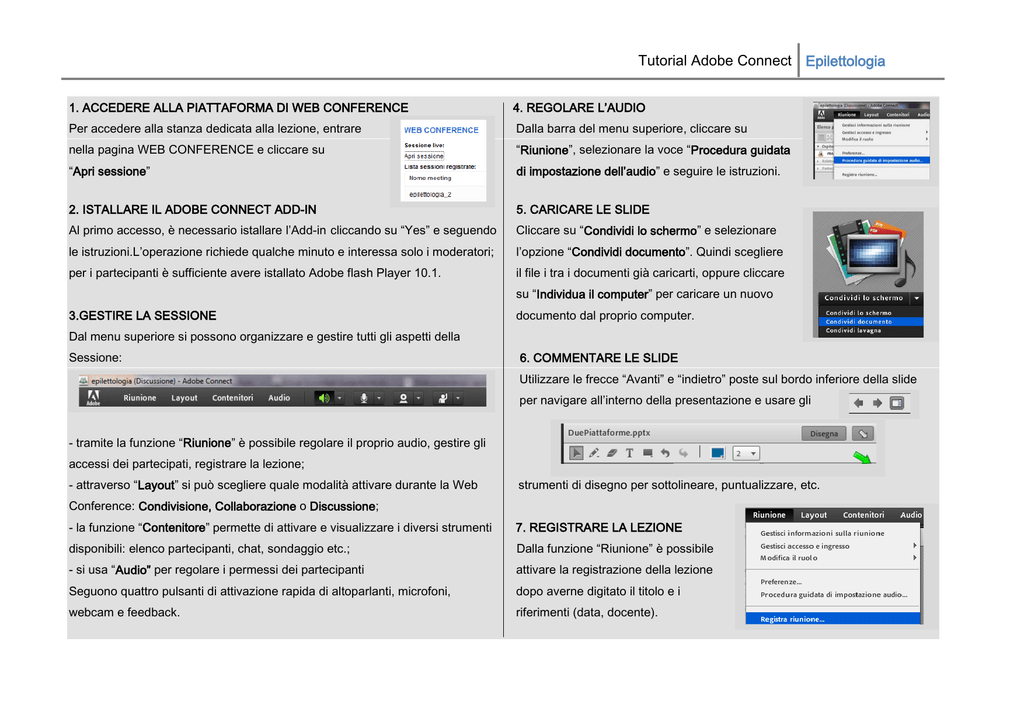This screenshot has height=725, width=1024.
Task: Click Contenitori beside section 7's open Riunione menu
Action: click(863, 515)
